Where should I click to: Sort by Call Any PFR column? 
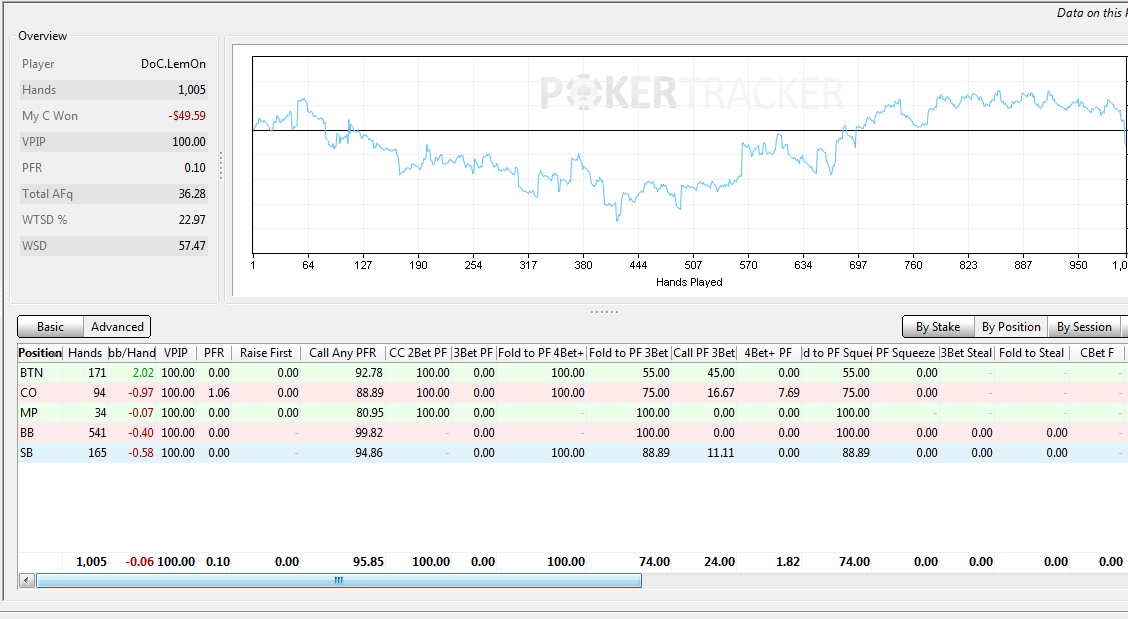click(342, 353)
